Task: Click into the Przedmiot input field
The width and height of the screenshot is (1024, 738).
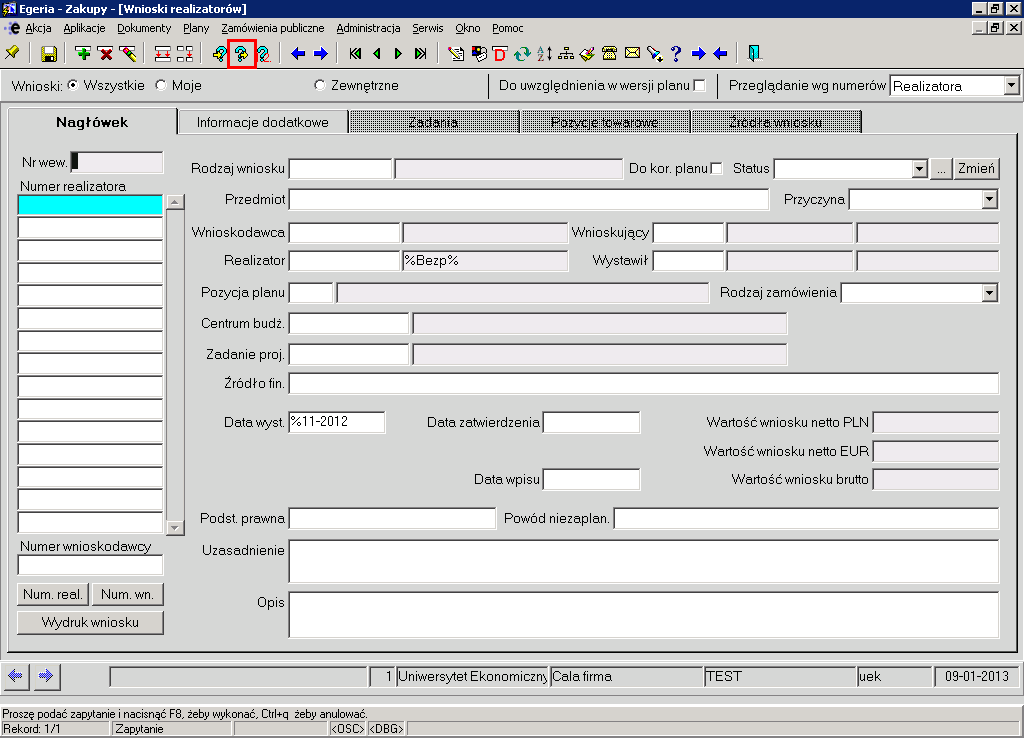Action: click(x=528, y=200)
